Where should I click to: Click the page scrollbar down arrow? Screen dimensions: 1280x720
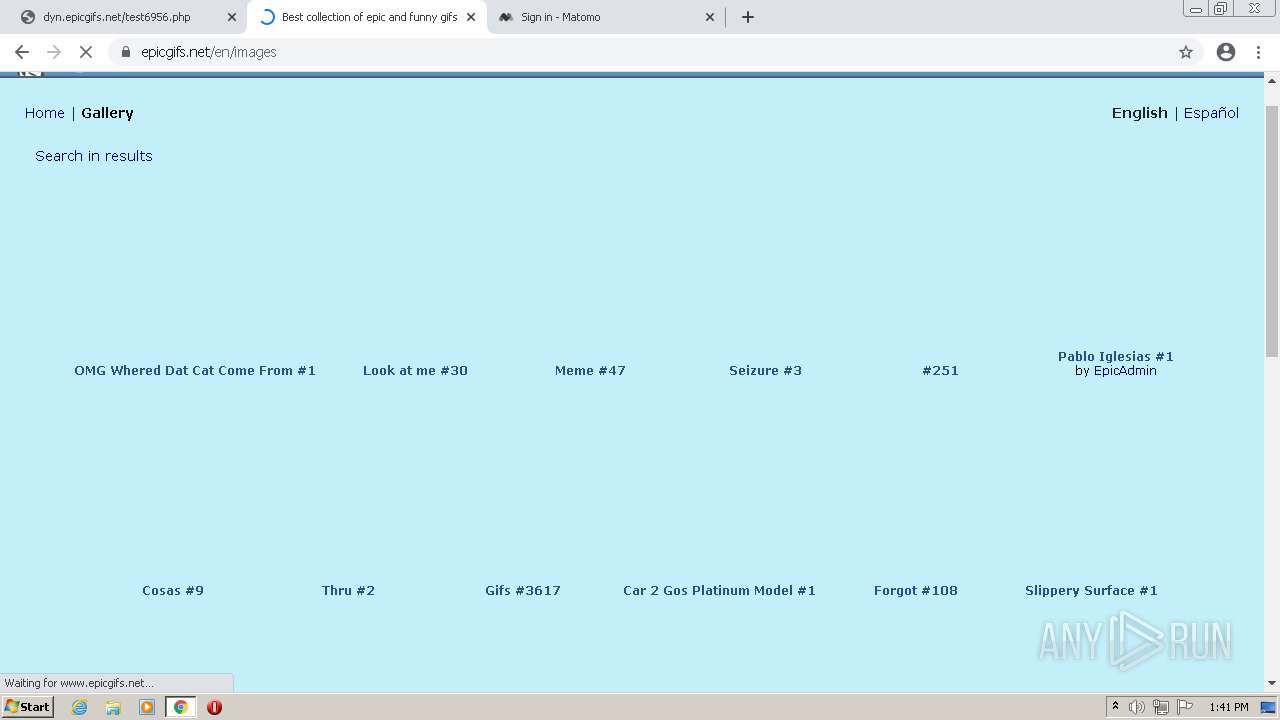click(x=1272, y=683)
